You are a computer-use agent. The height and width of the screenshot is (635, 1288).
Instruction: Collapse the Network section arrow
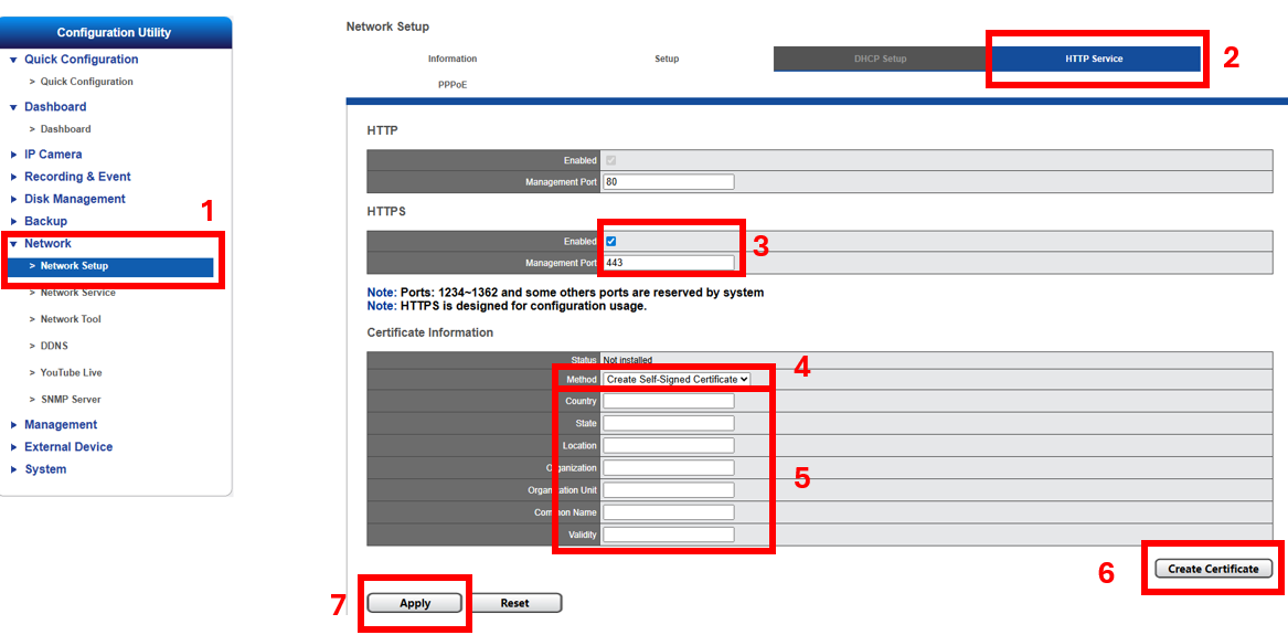(x=14, y=244)
